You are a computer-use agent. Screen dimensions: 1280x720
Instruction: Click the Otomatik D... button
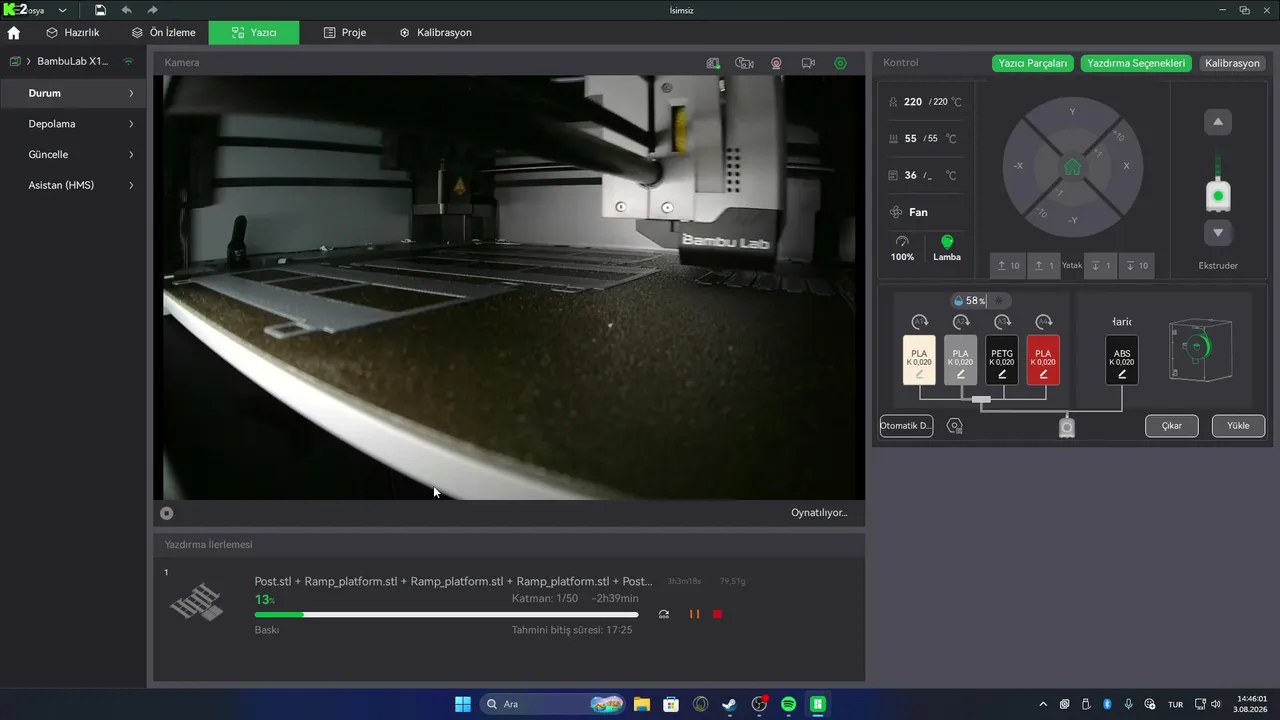point(906,426)
